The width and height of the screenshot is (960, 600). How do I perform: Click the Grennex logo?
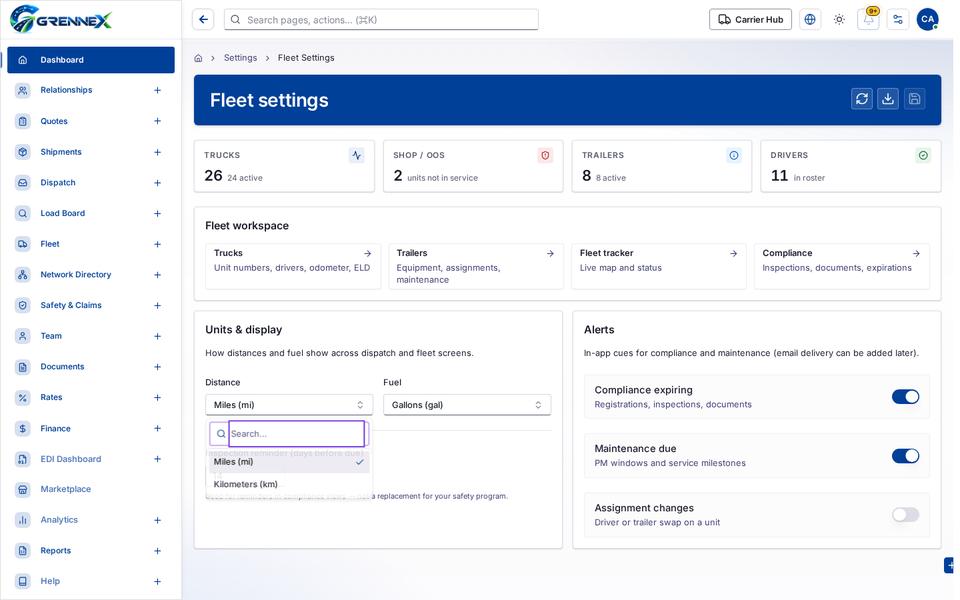pos(61,19)
